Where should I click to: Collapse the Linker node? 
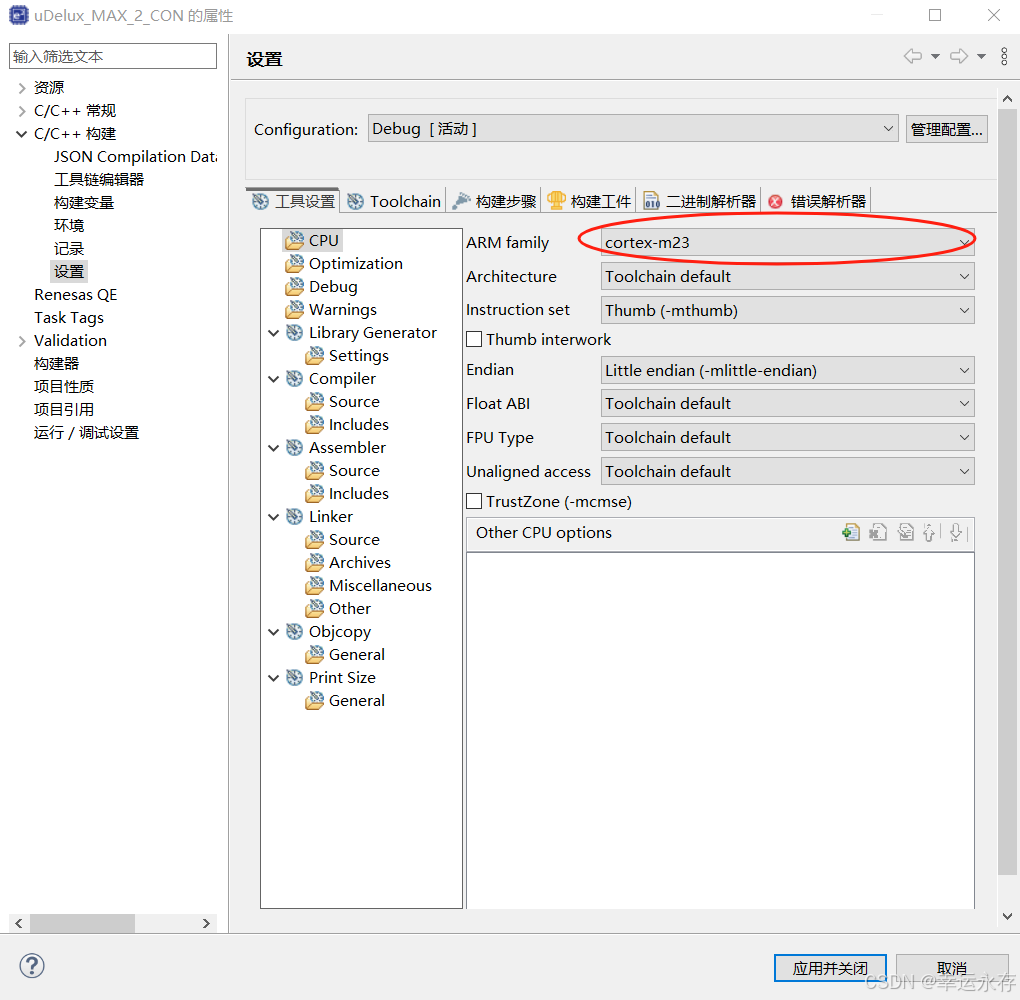pyautogui.click(x=274, y=517)
